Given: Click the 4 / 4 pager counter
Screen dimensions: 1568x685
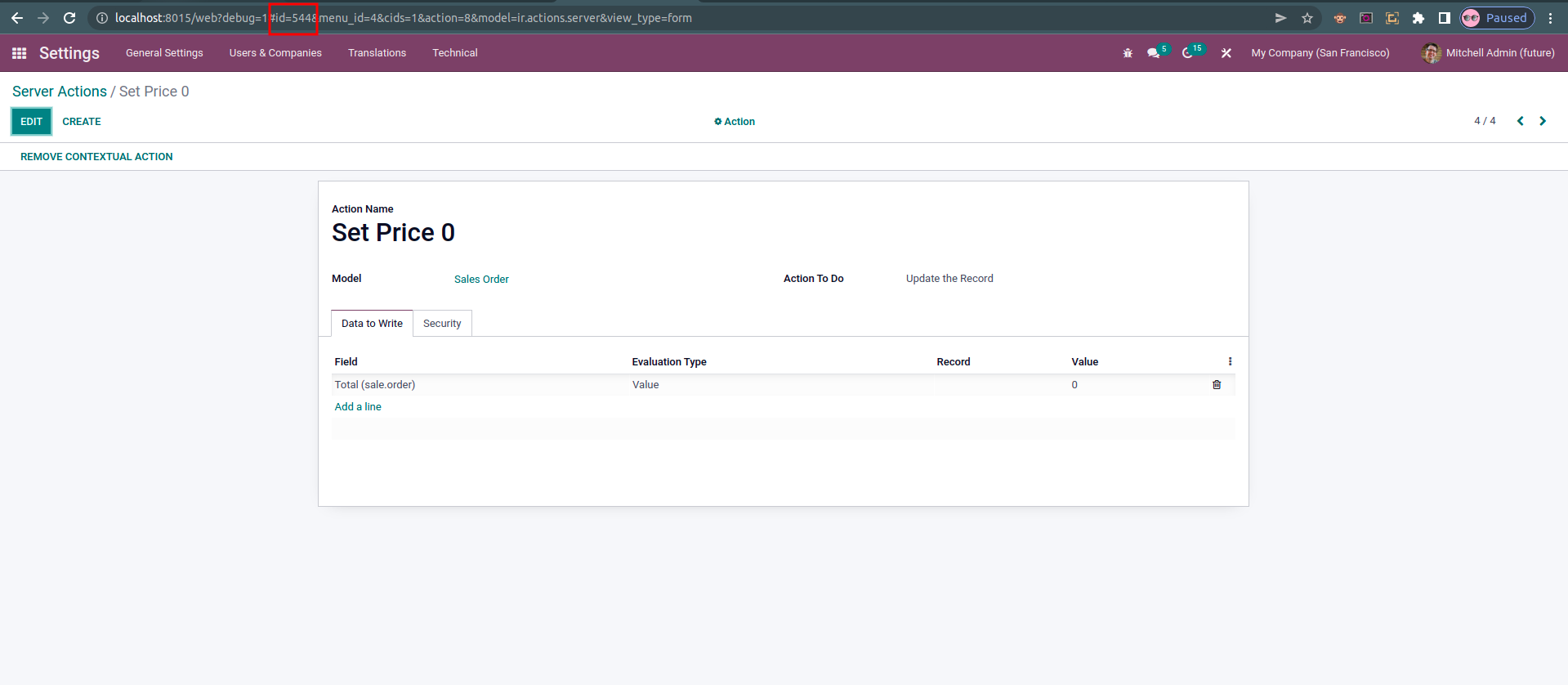Looking at the screenshot, I should point(1485,121).
